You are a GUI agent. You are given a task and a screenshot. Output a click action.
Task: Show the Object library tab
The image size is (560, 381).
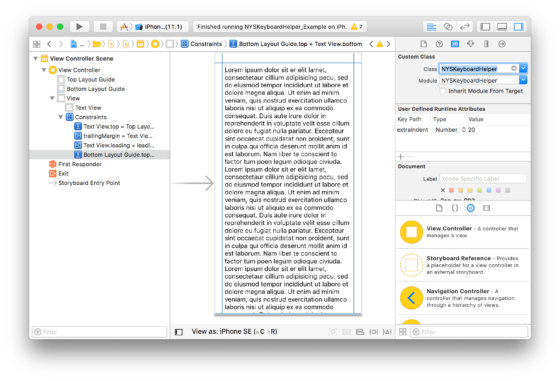(x=470, y=208)
